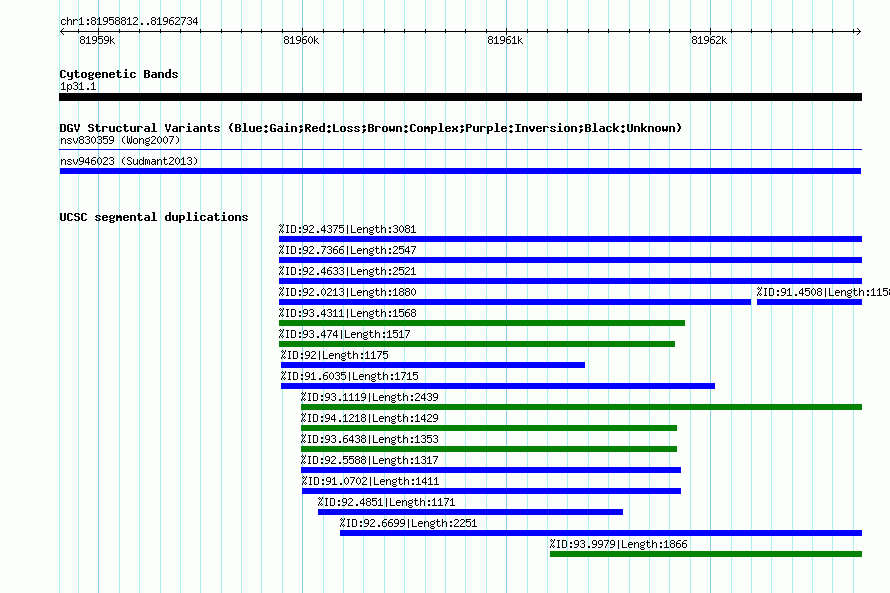This screenshot has width=890, height=593.
Task: Click the black 1p31.1 cytogenetic band bar
Action: click(460, 97)
